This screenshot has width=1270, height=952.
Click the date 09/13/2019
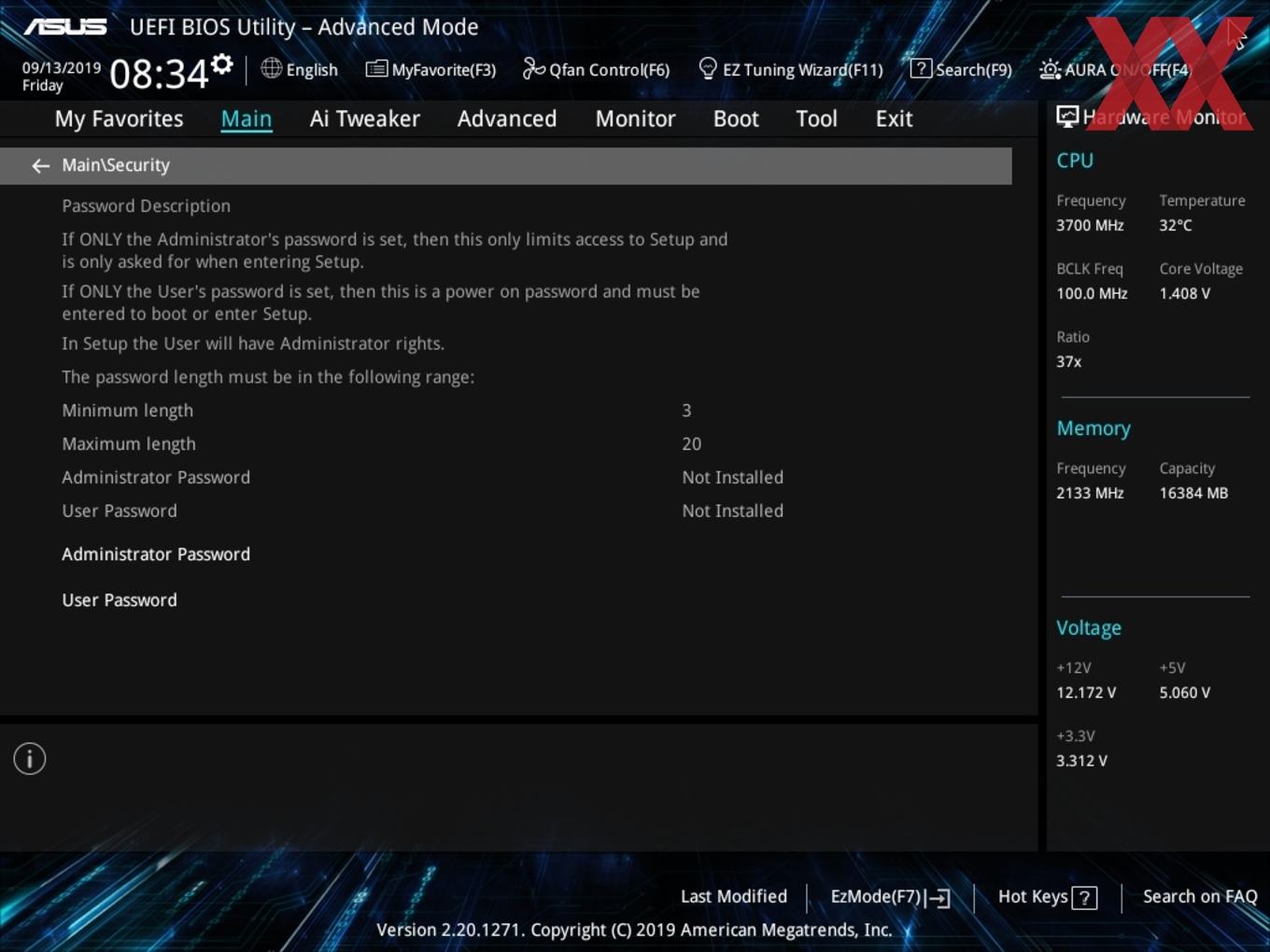[62, 68]
